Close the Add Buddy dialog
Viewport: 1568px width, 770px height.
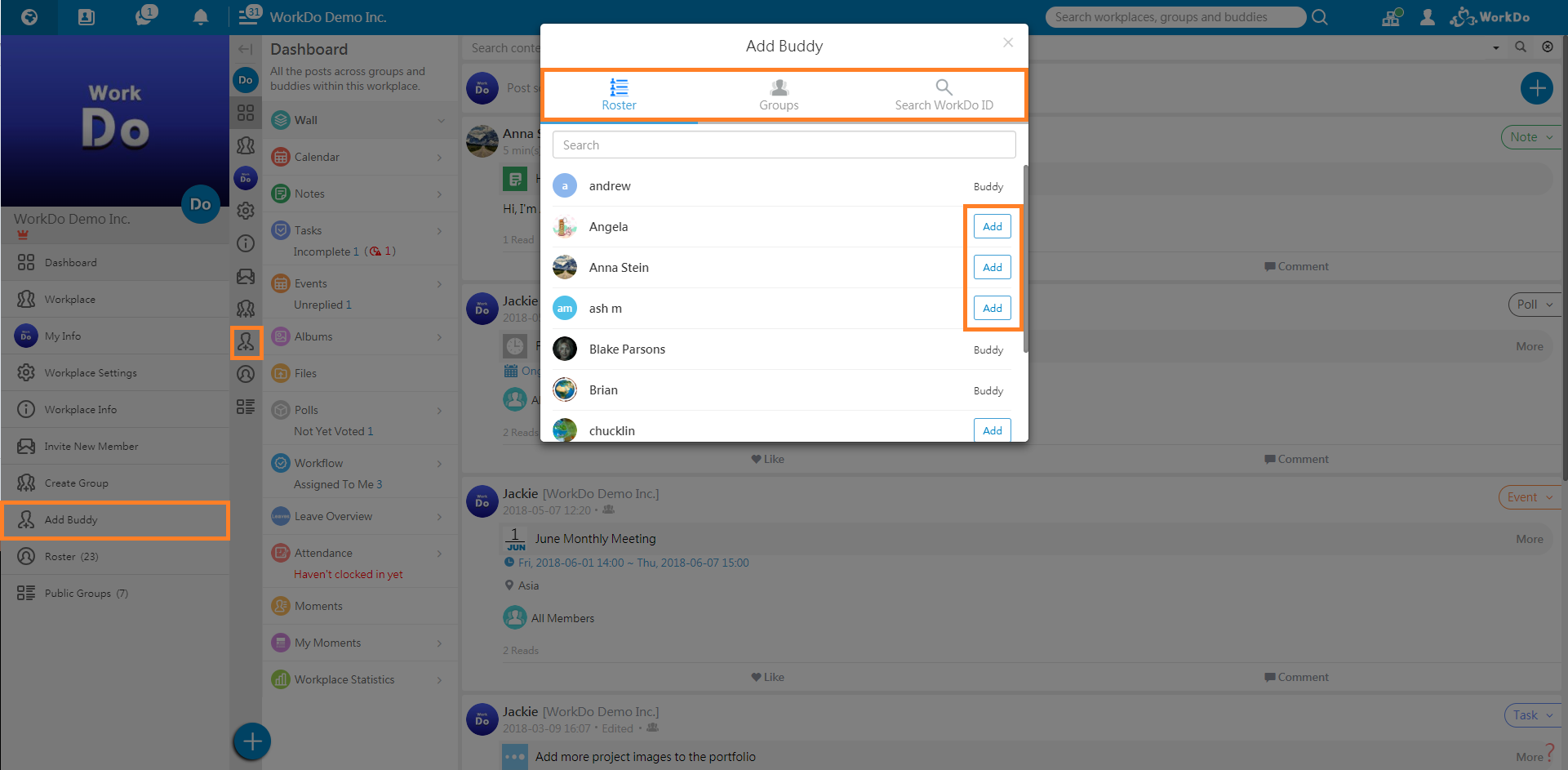click(1008, 42)
